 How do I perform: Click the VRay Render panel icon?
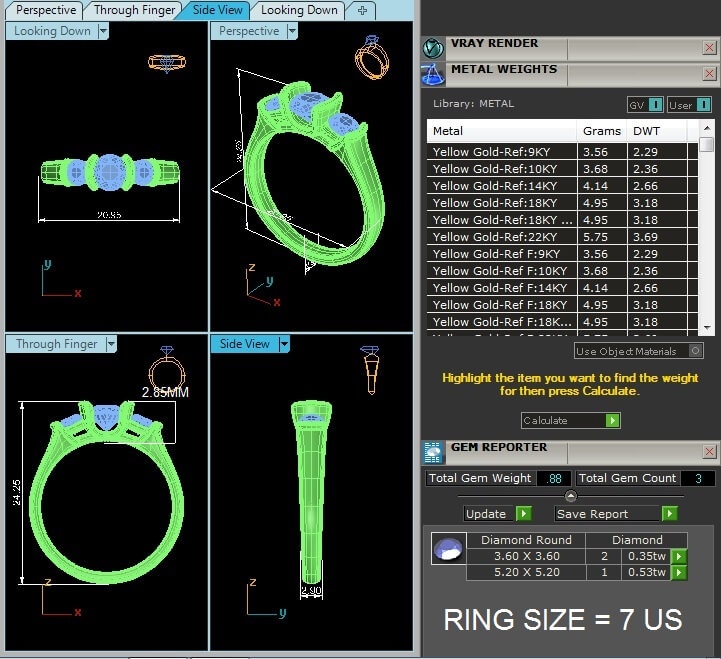(433, 48)
